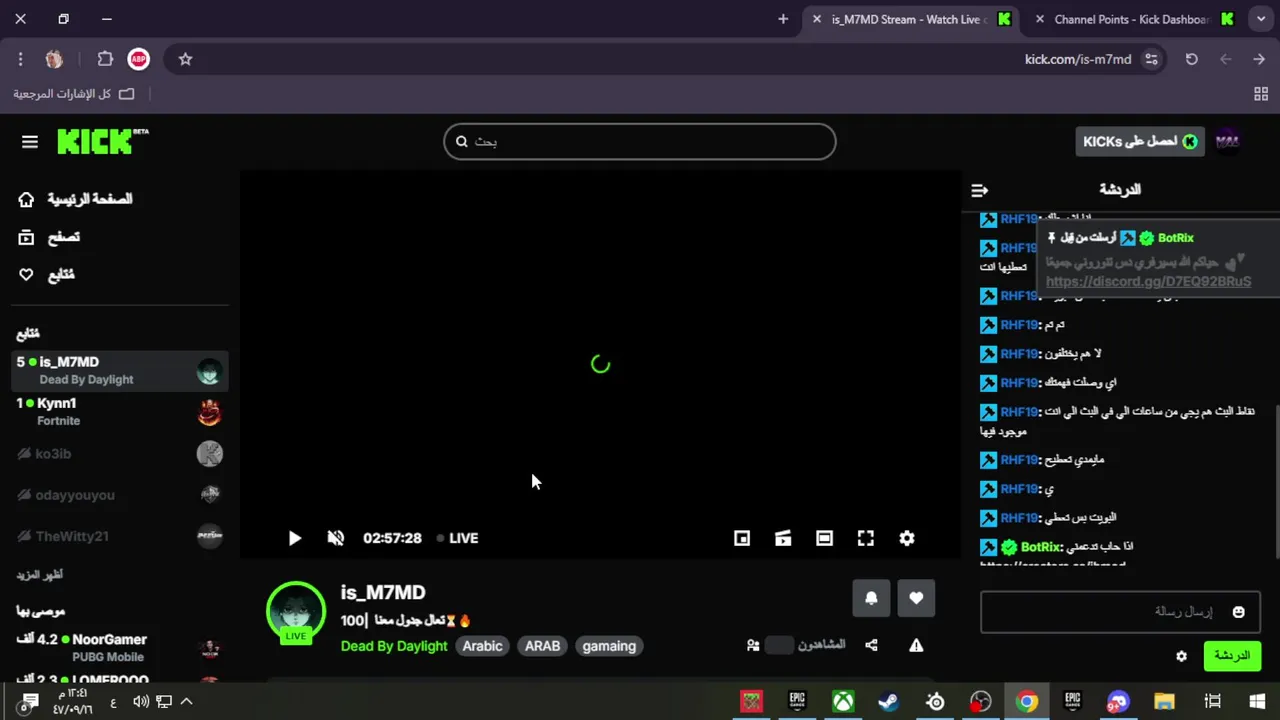Reload the page with refresh icon
Viewport: 1280px width, 720px height.
tap(1191, 59)
